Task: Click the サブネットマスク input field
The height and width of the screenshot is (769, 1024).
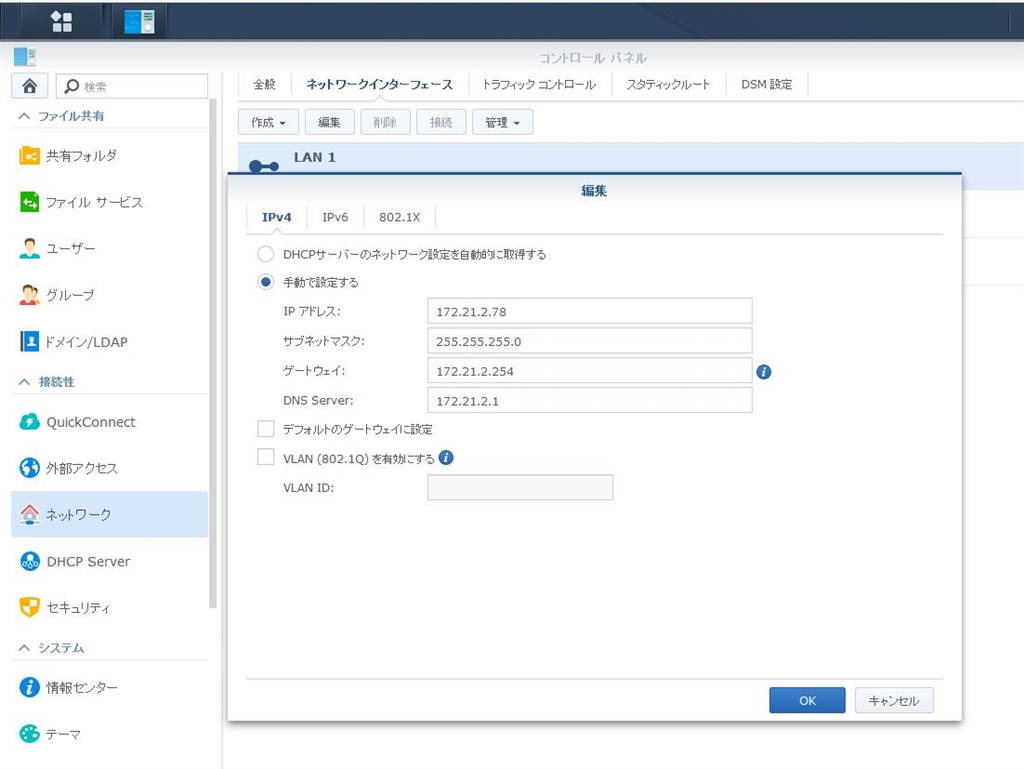Action: (590, 341)
